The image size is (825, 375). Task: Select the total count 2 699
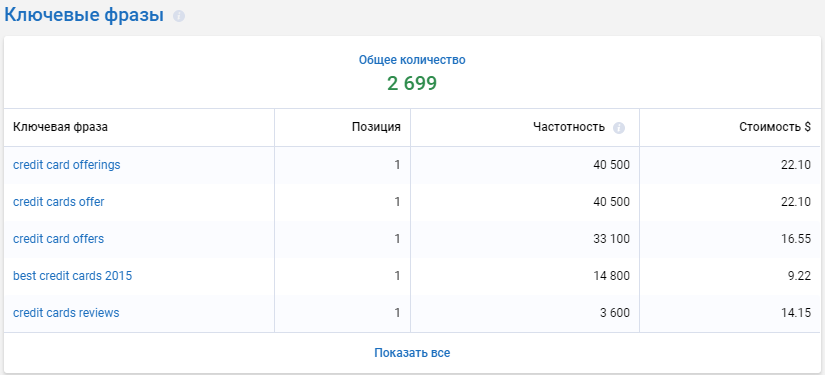(412, 84)
